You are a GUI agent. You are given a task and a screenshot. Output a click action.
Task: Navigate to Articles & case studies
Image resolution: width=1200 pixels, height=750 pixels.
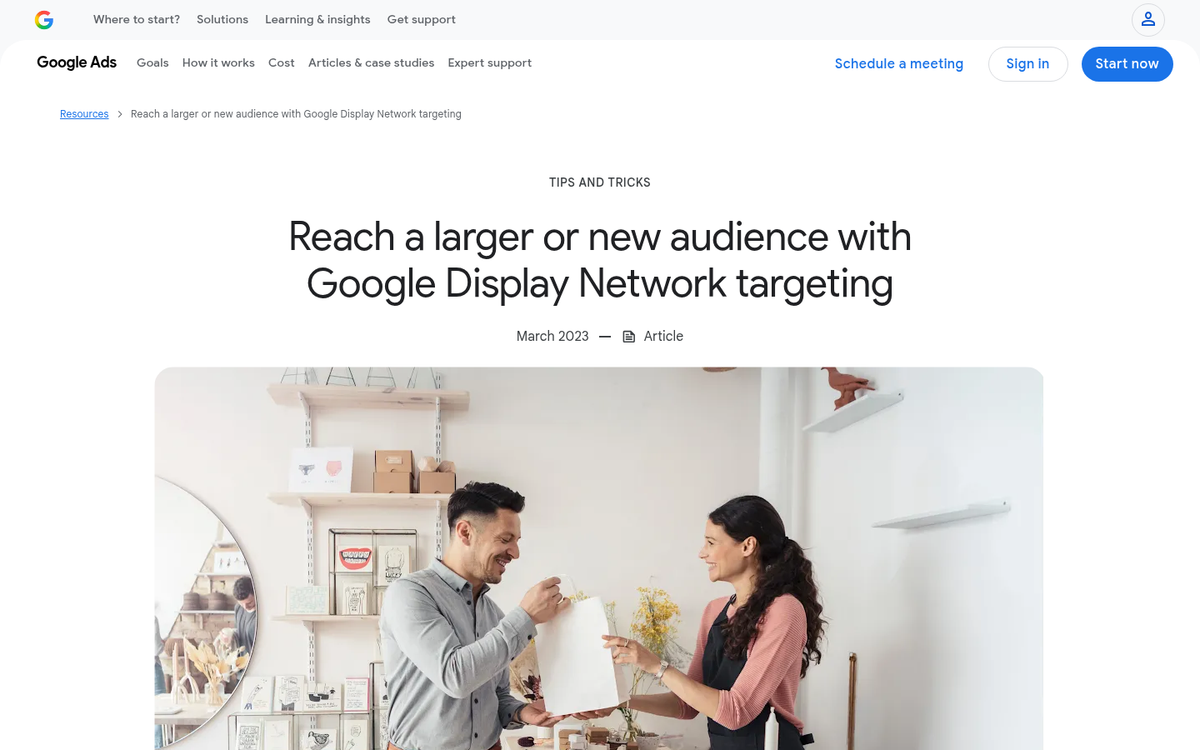(x=371, y=63)
